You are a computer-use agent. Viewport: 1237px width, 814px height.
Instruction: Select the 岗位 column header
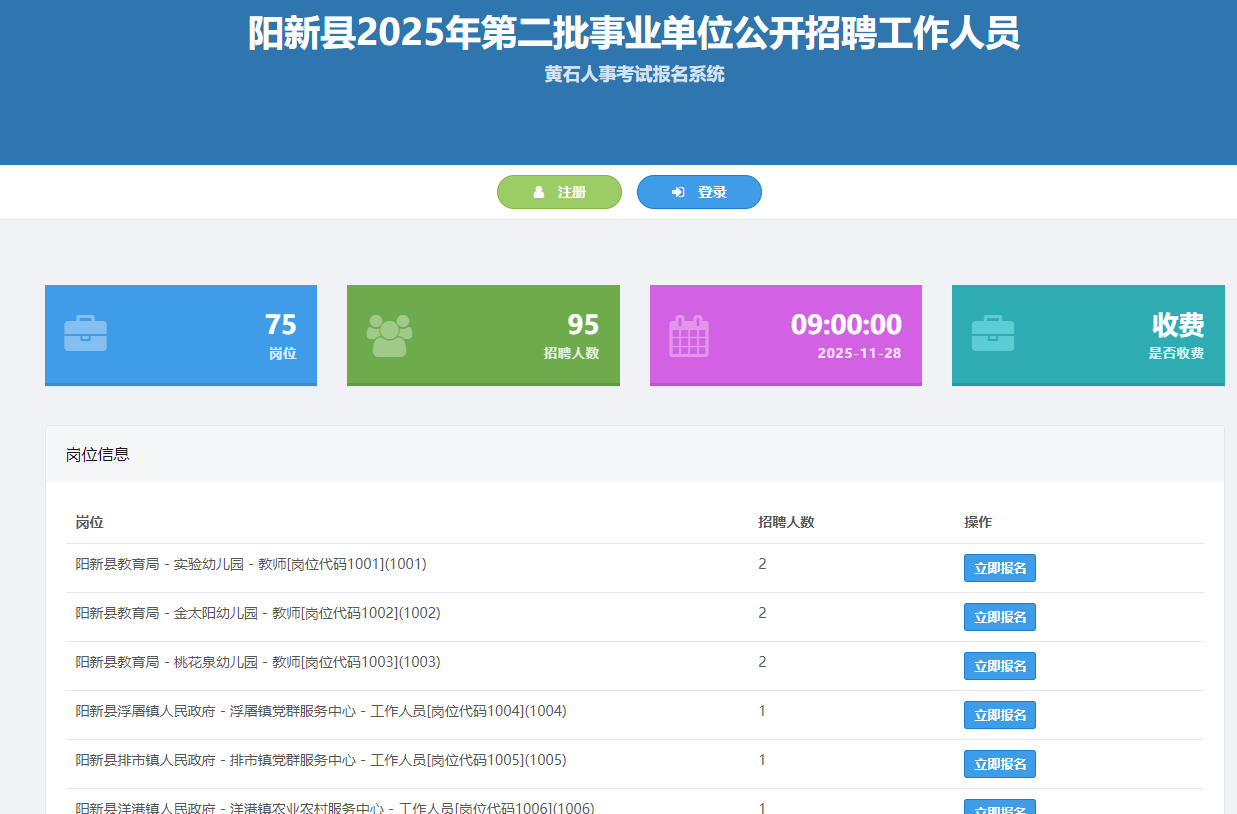pos(89,522)
